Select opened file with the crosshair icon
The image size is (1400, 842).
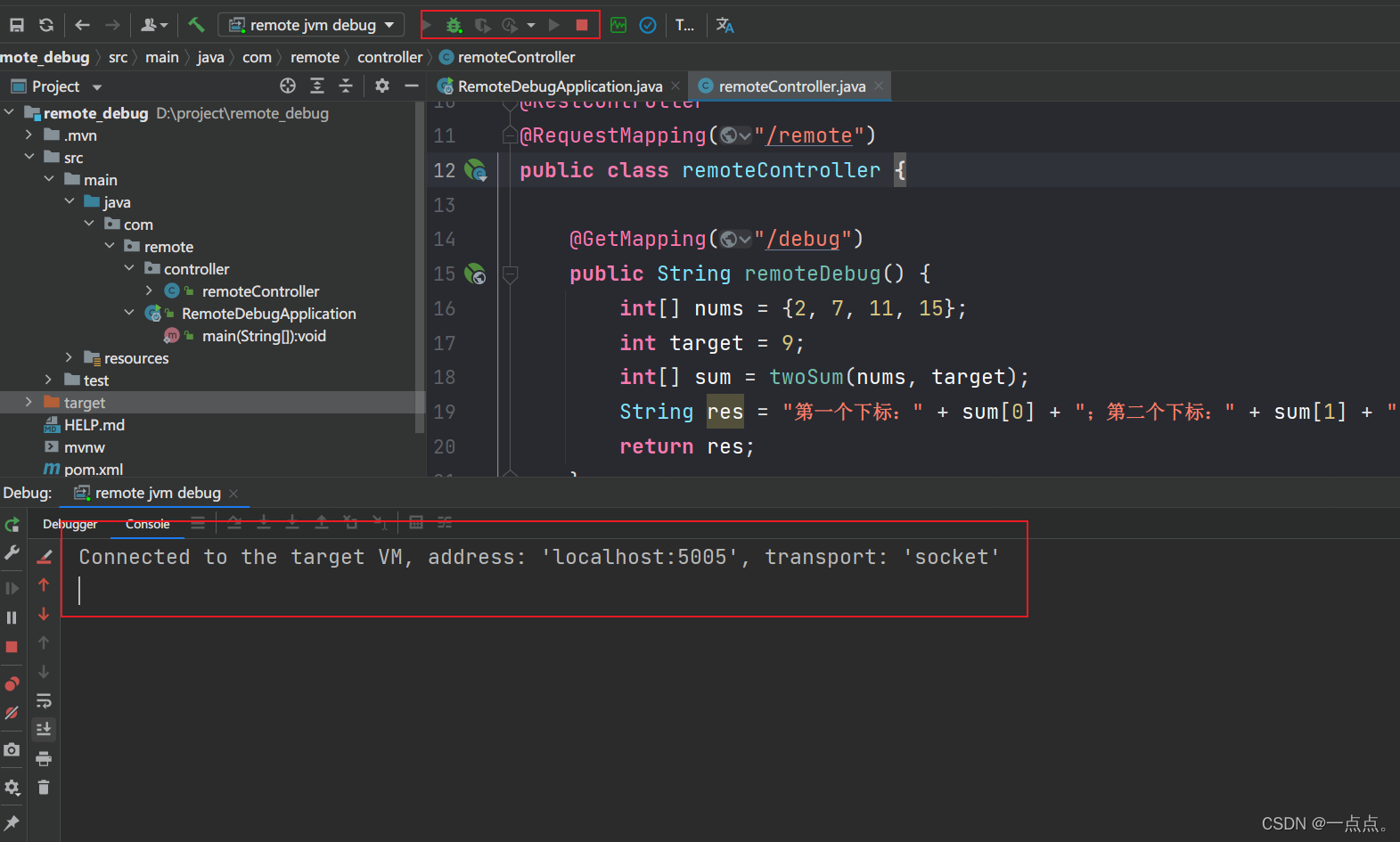point(288,86)
